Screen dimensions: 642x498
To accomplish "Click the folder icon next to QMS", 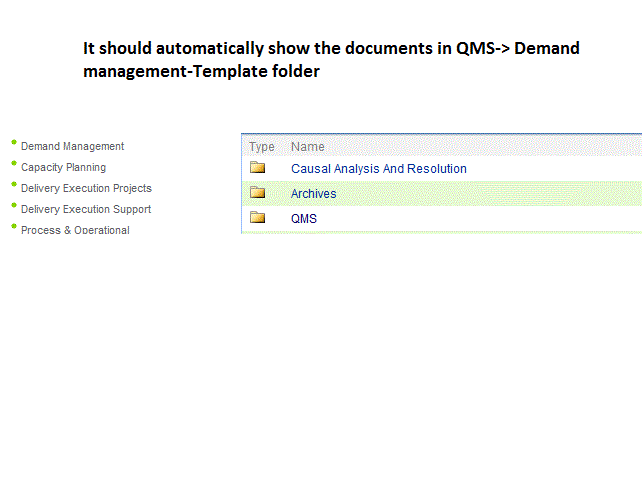I will click(x=258, y=217).
